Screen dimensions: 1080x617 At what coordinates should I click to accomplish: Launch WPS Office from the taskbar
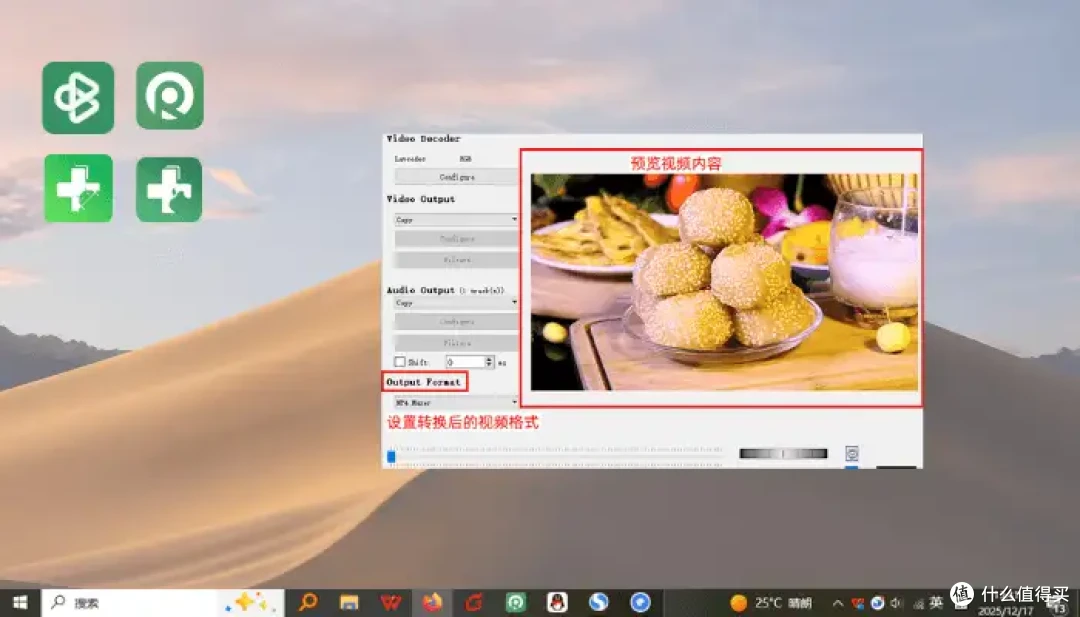click(391, 603)
